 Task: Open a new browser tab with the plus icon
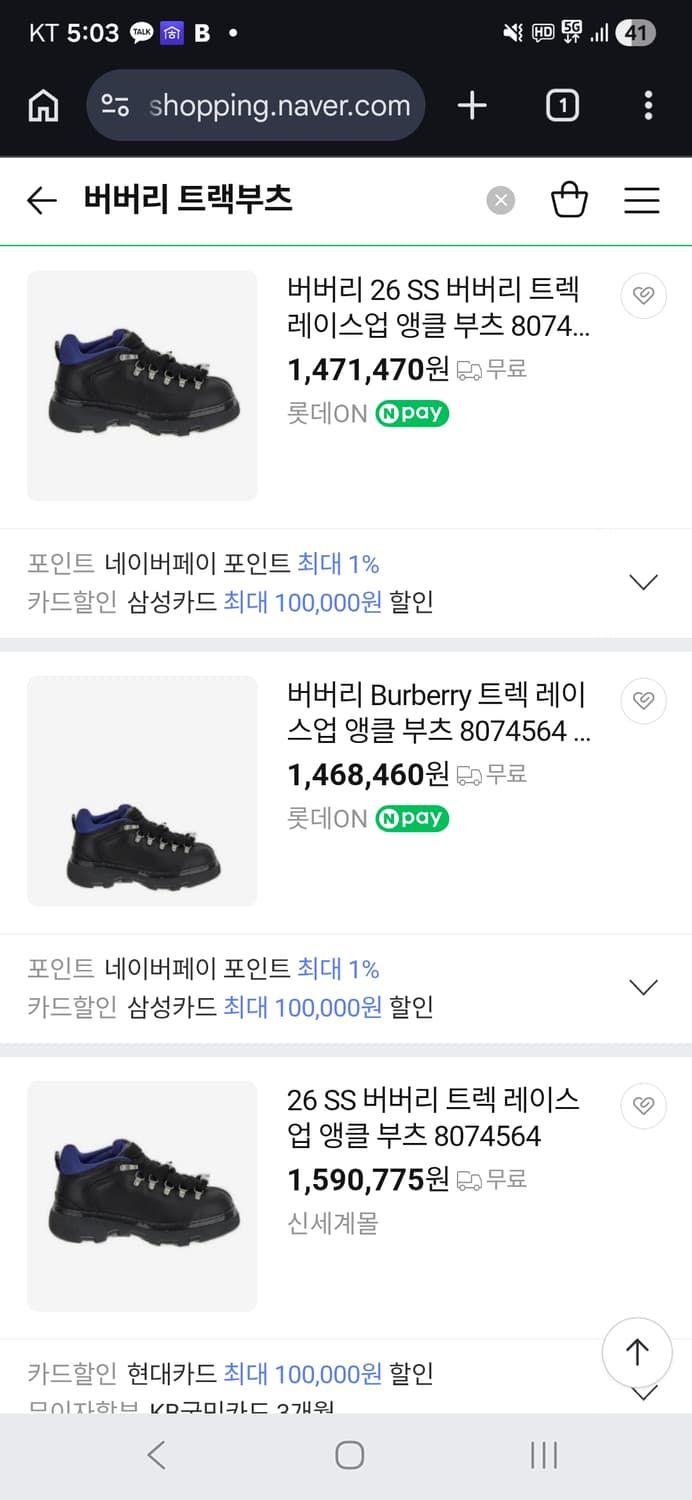coord(472,104)
